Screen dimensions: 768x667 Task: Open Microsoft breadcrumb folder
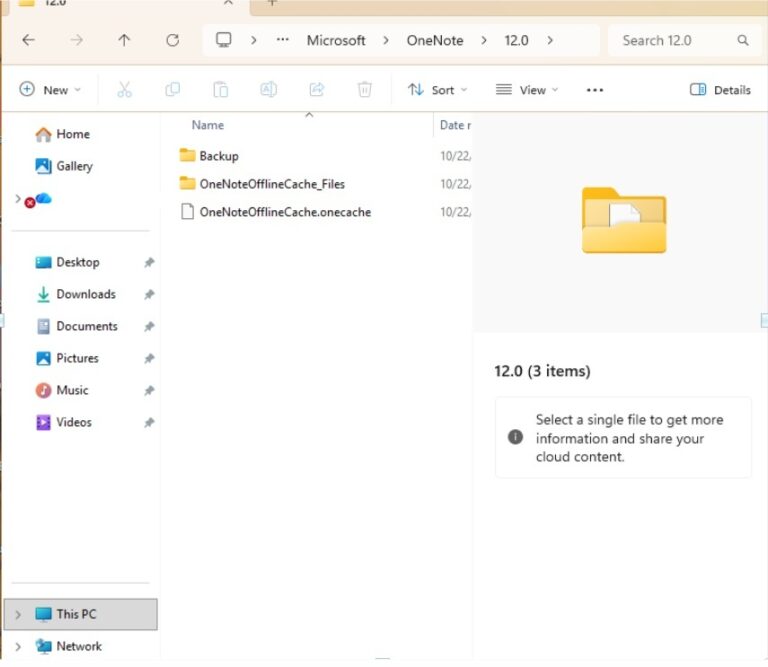tap(336, 40)
